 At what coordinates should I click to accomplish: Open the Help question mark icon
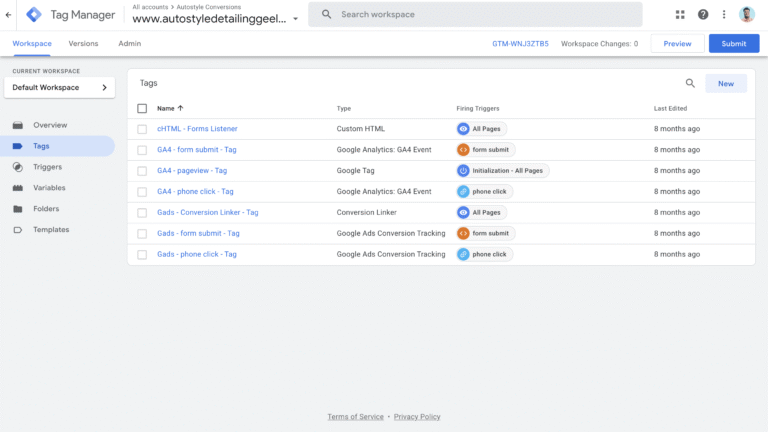(x=703, y=14)
